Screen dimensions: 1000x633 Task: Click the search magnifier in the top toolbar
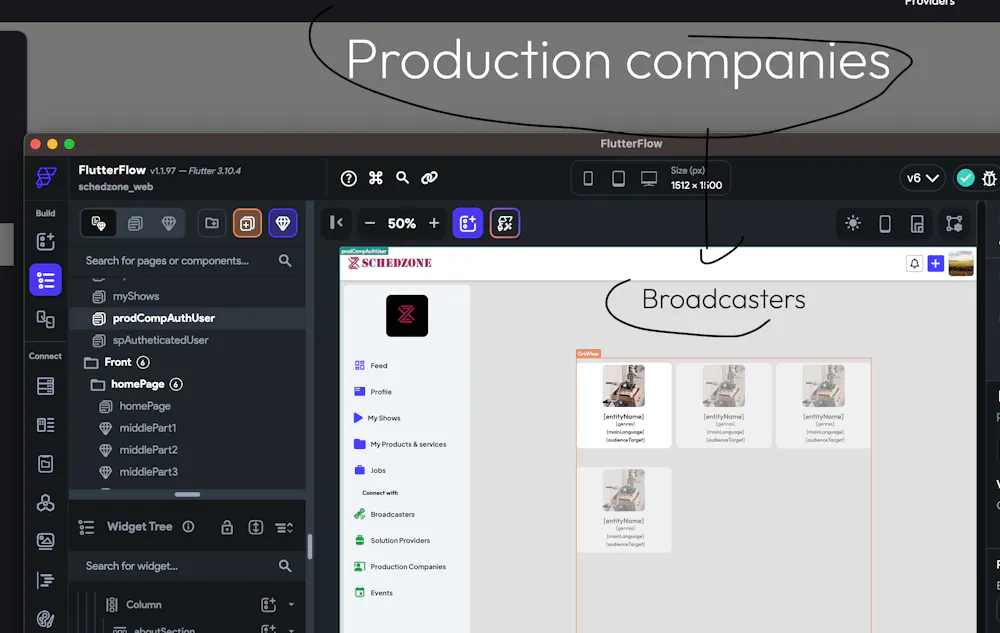click(402, 177)
